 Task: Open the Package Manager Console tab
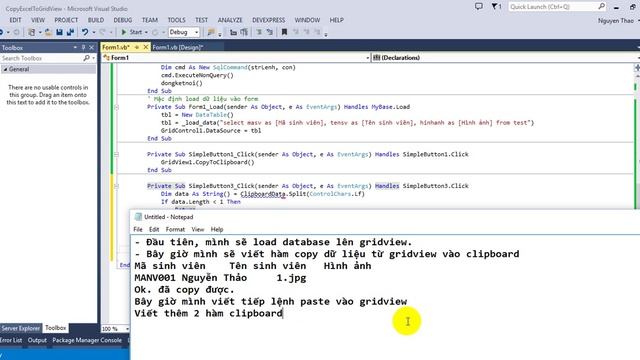pyautogui.click(x=87, y=340)
